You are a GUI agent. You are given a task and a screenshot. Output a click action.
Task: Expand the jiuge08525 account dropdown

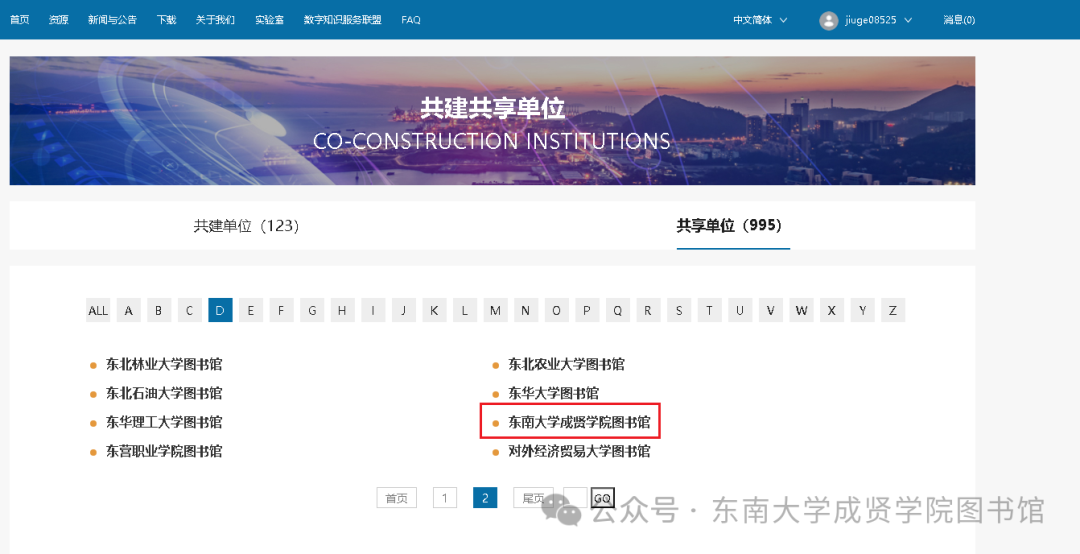pos(878,20)
